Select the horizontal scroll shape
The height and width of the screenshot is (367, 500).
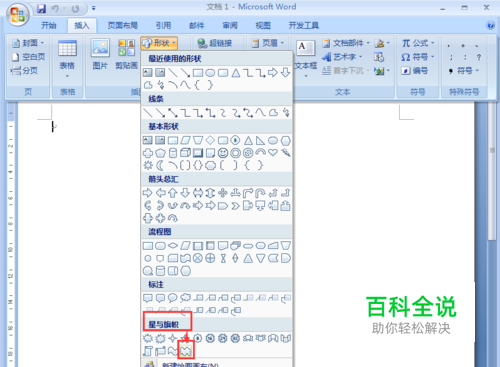tap(160, 350)
